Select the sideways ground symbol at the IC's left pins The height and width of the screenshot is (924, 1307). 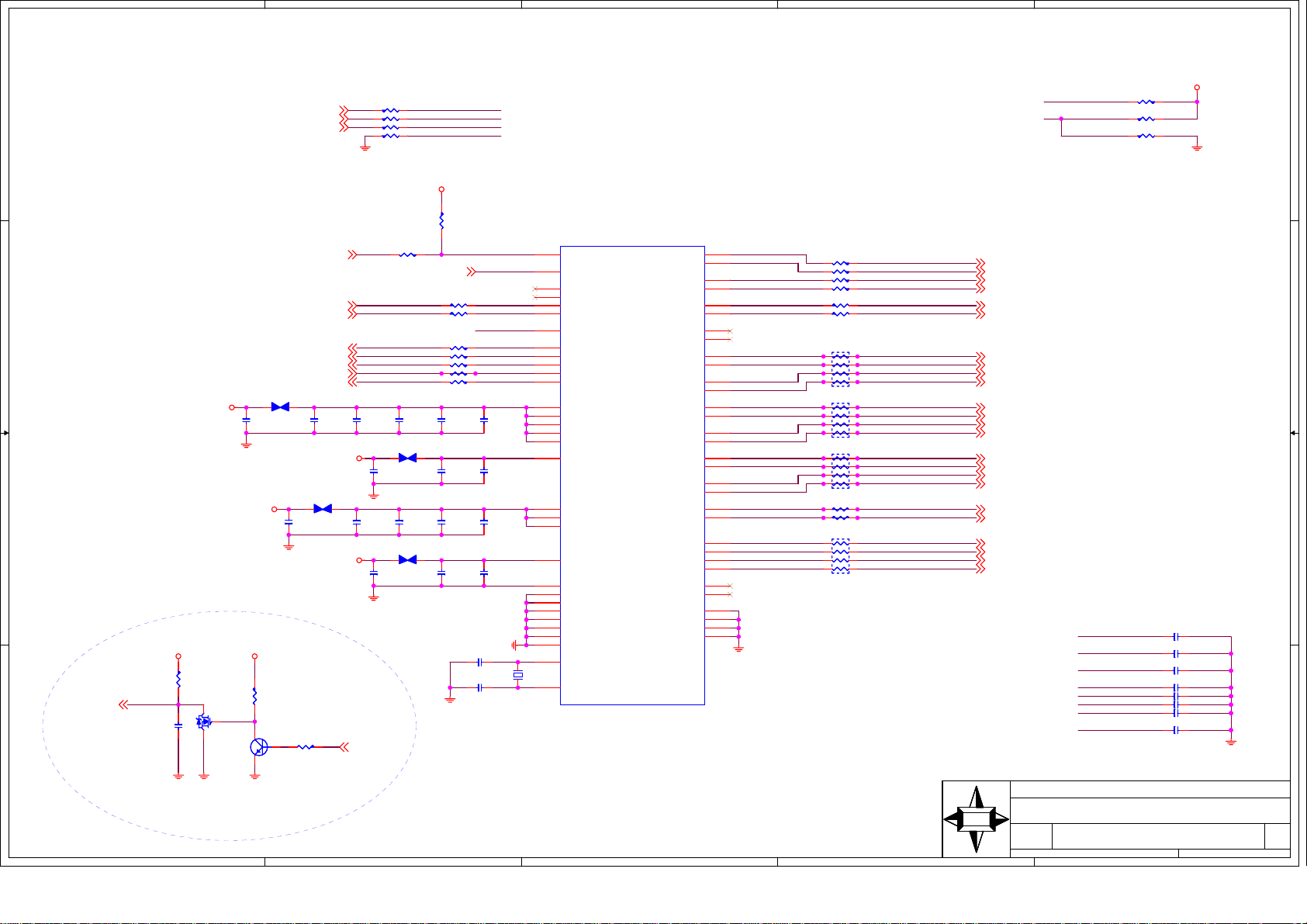coord(514,645)
